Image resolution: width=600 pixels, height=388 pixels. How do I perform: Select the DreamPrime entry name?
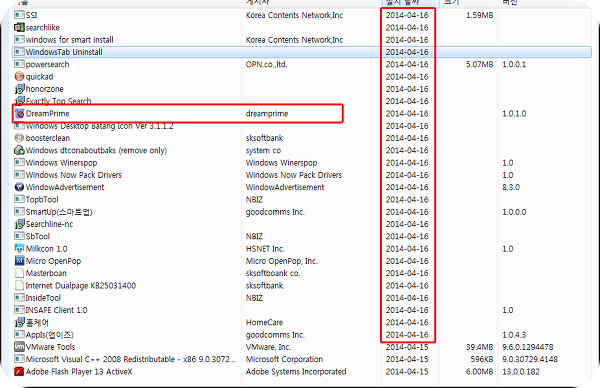(47, 113)
